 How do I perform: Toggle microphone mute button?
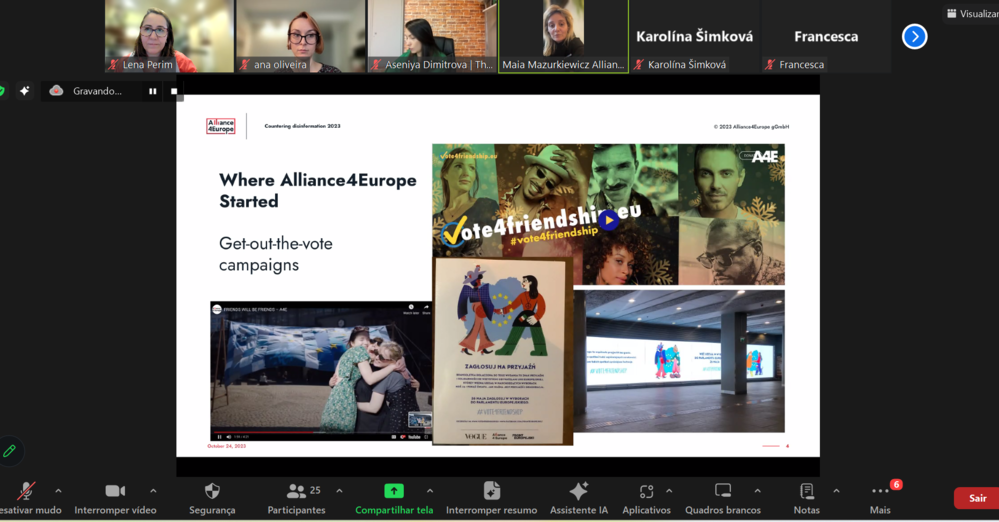point(25,491)
